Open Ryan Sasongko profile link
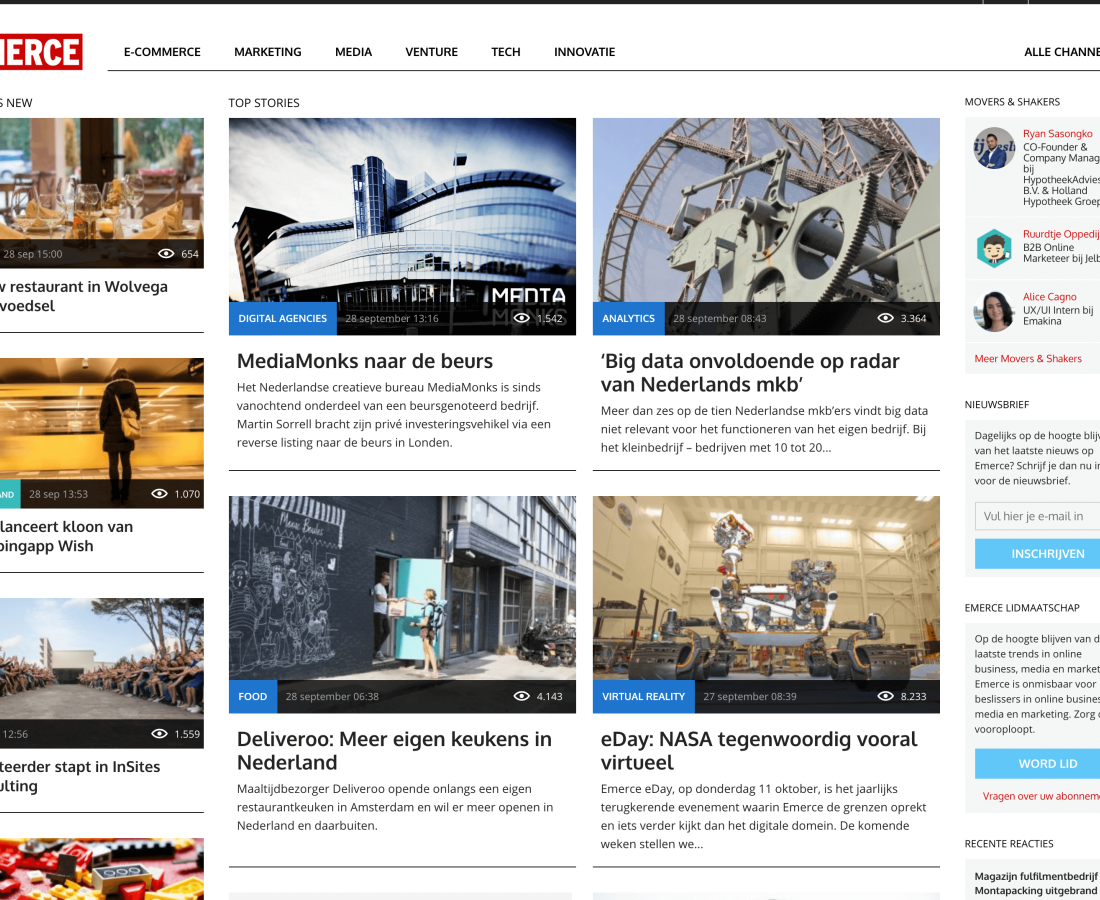This screenshot has width=1100, height=900. pyautogui.click(x=1057, y=133)
